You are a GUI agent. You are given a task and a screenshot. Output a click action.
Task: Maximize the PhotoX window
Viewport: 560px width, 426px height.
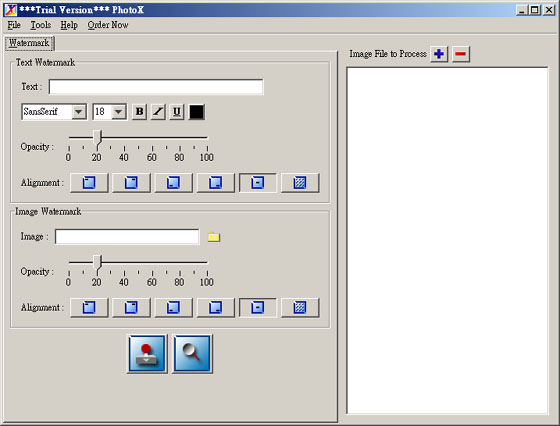[x=535, y=10]
